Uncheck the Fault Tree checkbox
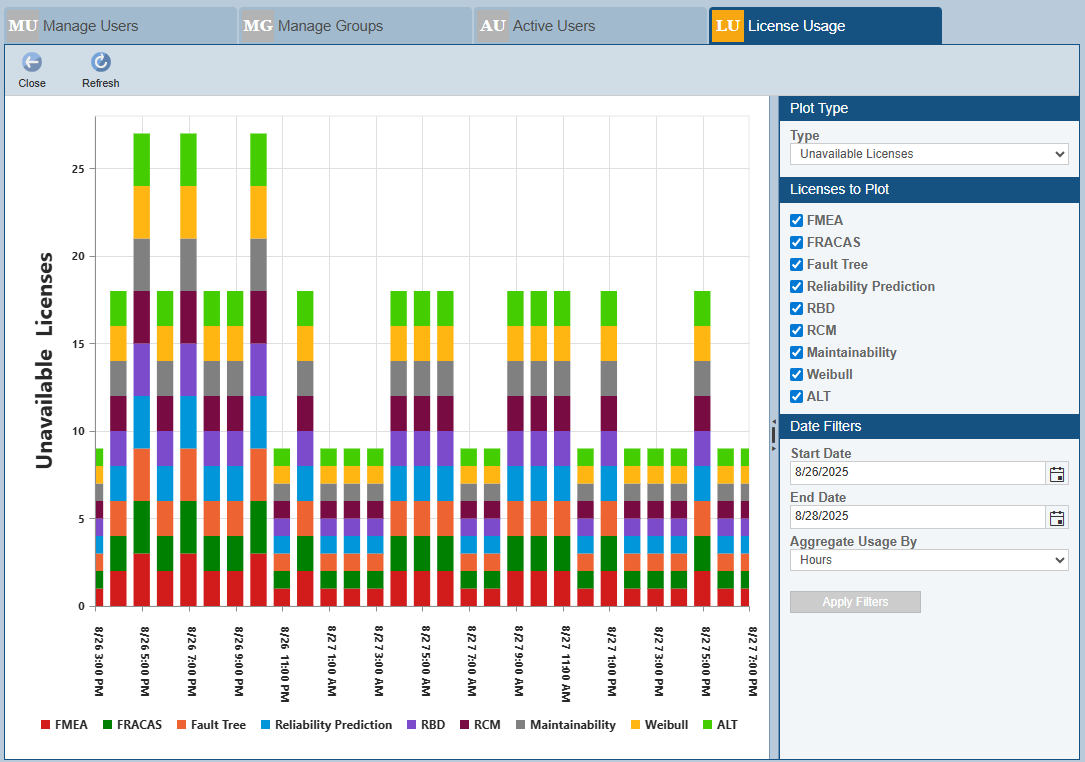1085x762 pixels. pyautogui.click(x=797, y=265)
